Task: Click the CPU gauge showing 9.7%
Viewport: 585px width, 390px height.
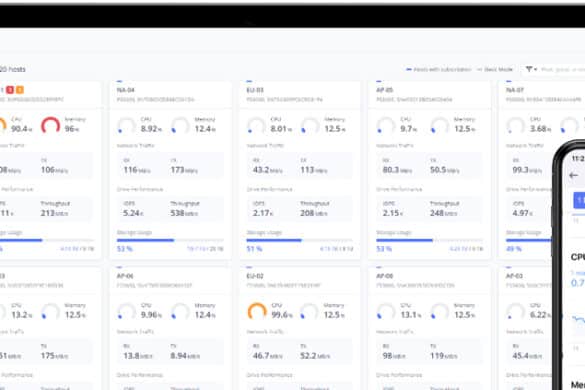Action: point(386,125)
